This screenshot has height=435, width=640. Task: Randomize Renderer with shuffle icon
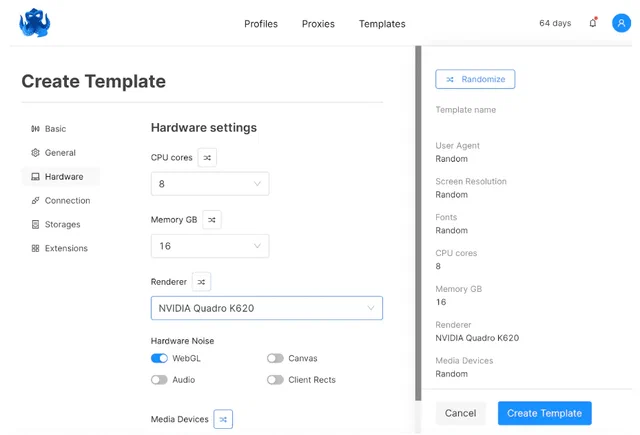coord(201,282)
